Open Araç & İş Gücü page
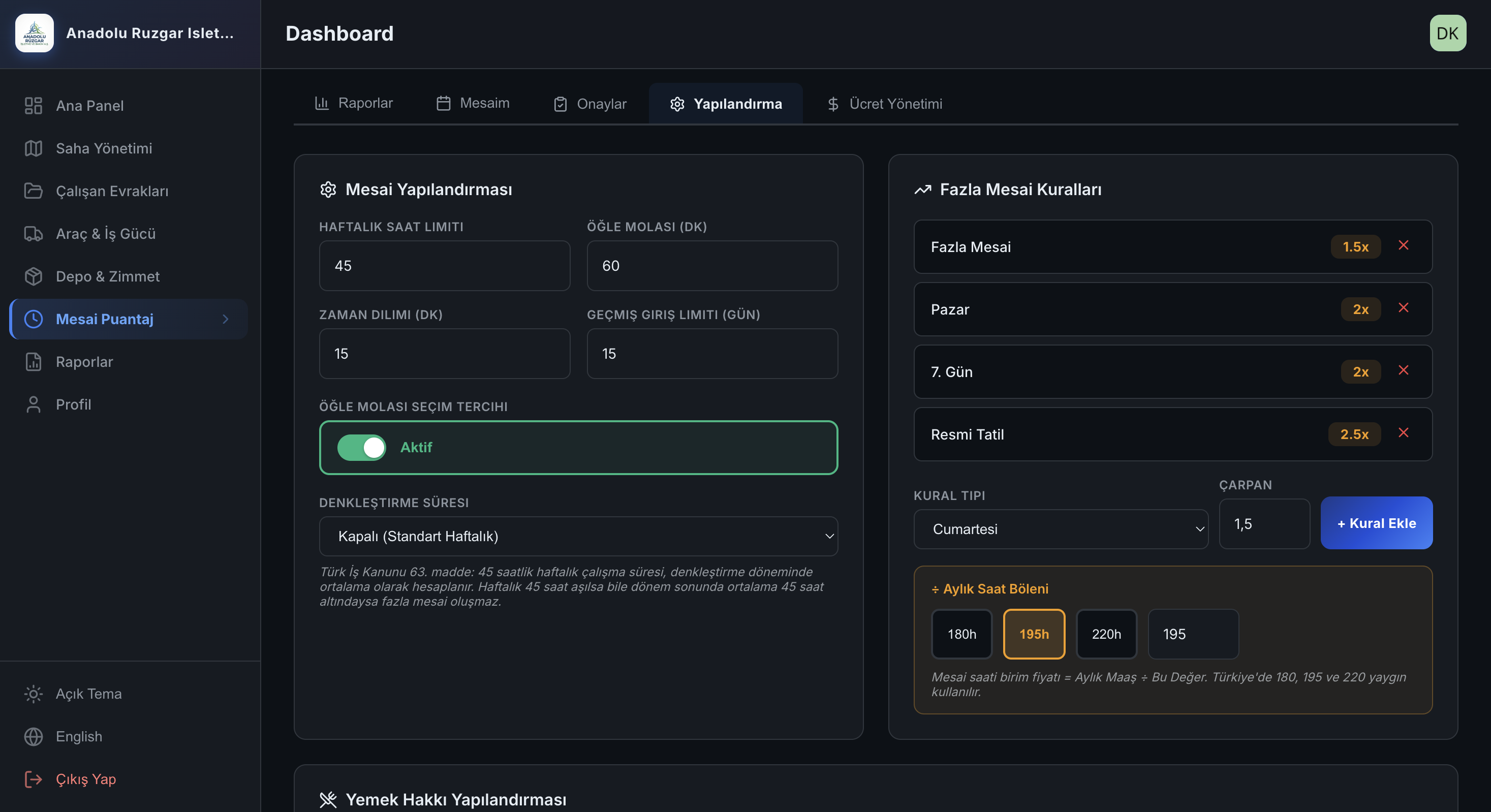 (129, 234)
